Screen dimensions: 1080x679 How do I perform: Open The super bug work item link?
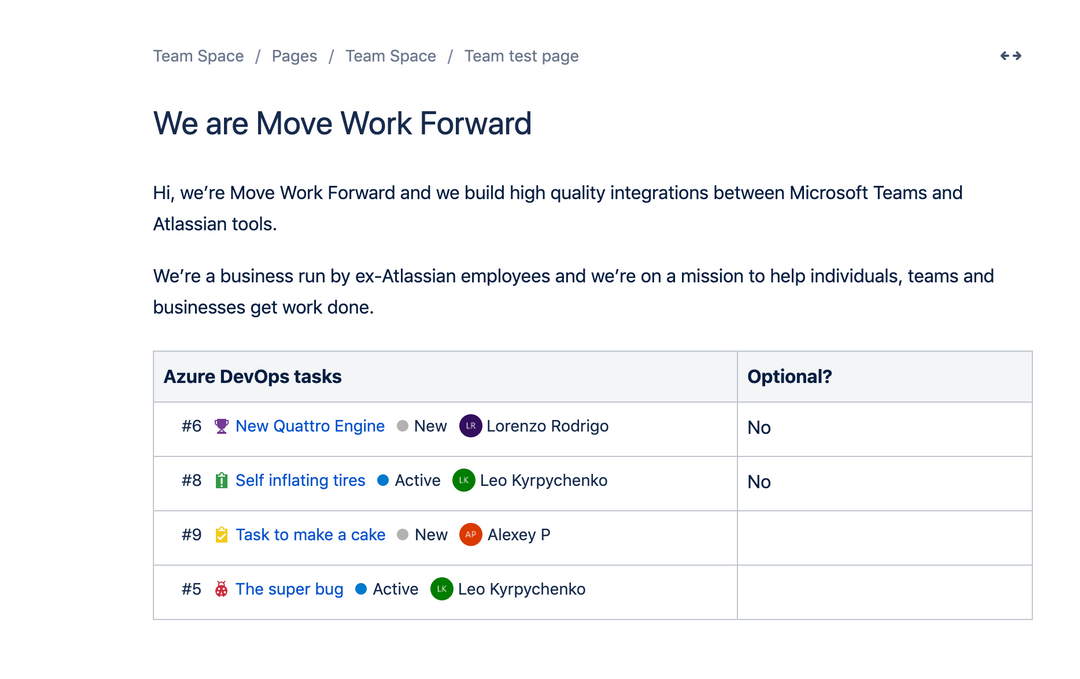click(x=289, y=589)
